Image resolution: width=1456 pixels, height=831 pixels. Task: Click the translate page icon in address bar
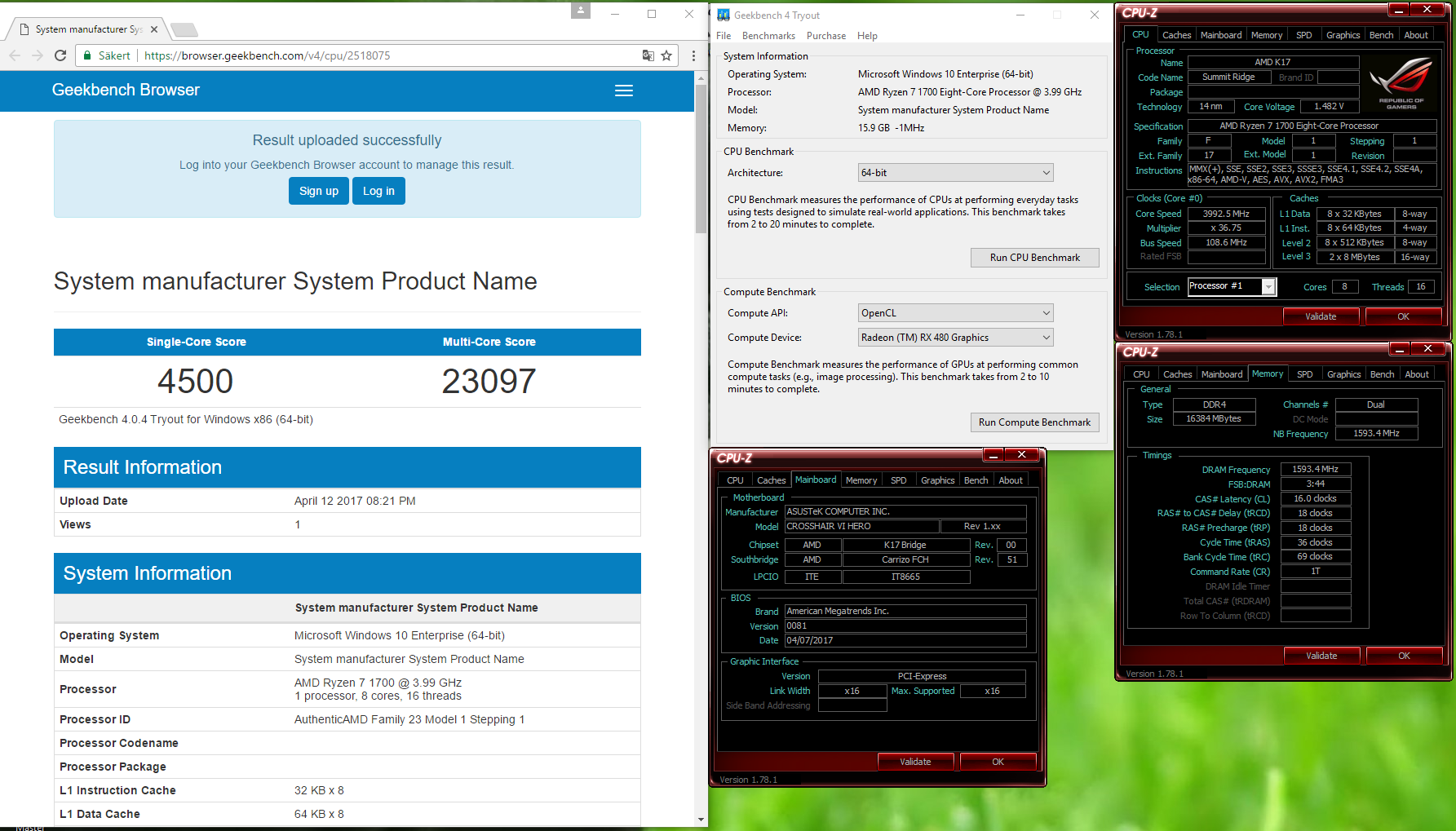click(x=648, y=55)
